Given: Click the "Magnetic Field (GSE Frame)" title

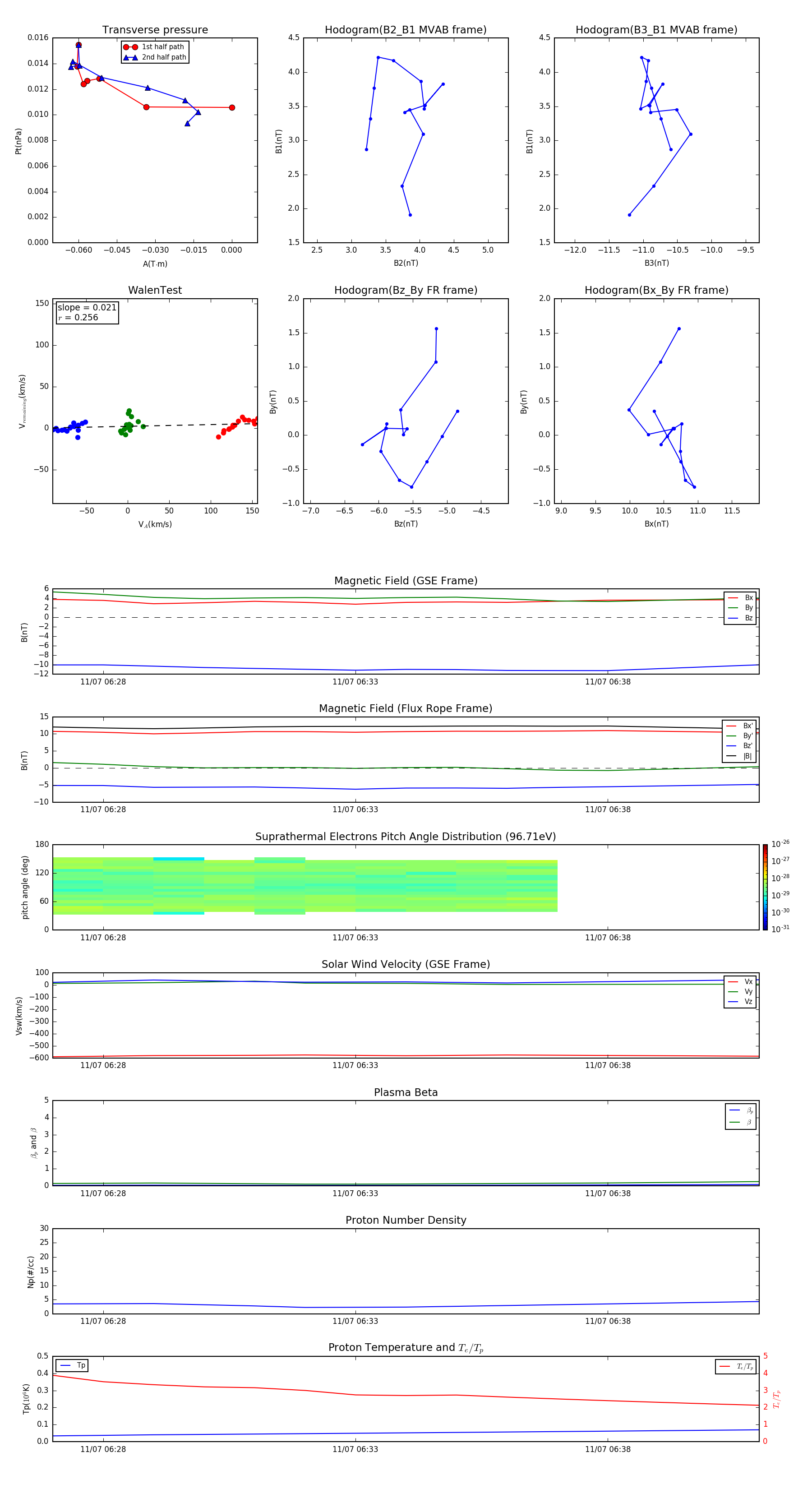Looking at the screenshot, I should point(406,581).
